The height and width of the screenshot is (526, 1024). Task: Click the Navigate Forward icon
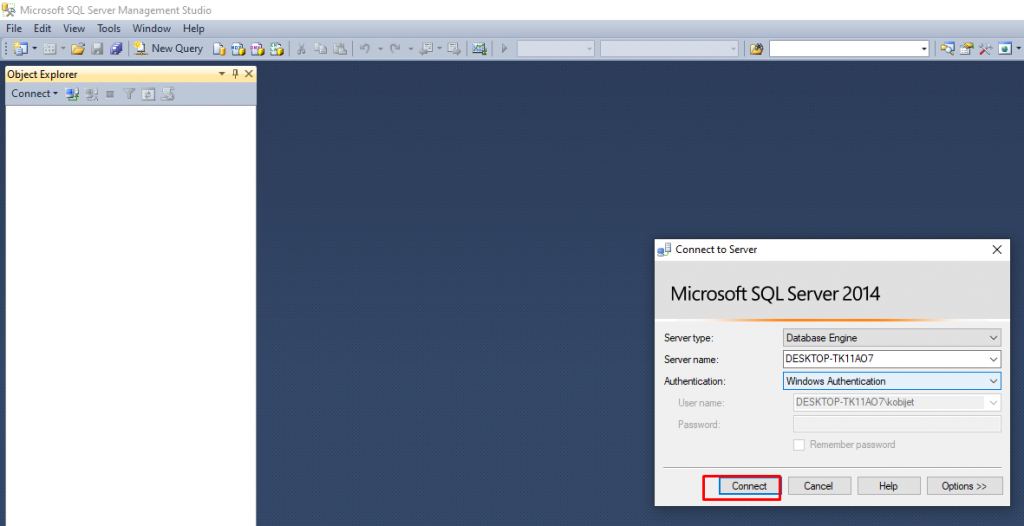click(455, 48)
